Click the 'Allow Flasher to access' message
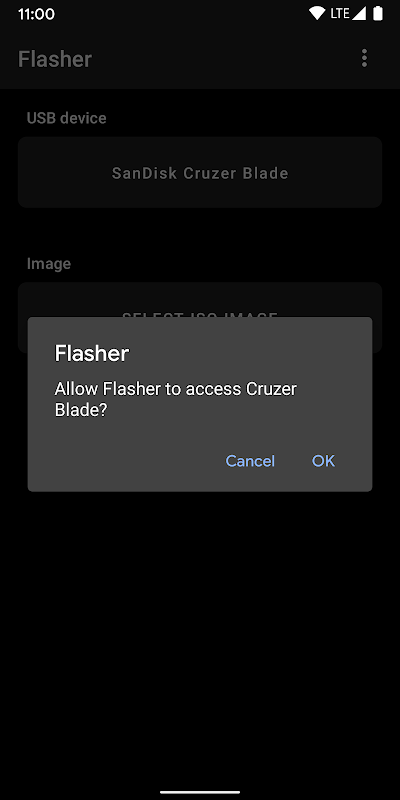Viewport: 400px width, 800px height. (x=176, y=399)
